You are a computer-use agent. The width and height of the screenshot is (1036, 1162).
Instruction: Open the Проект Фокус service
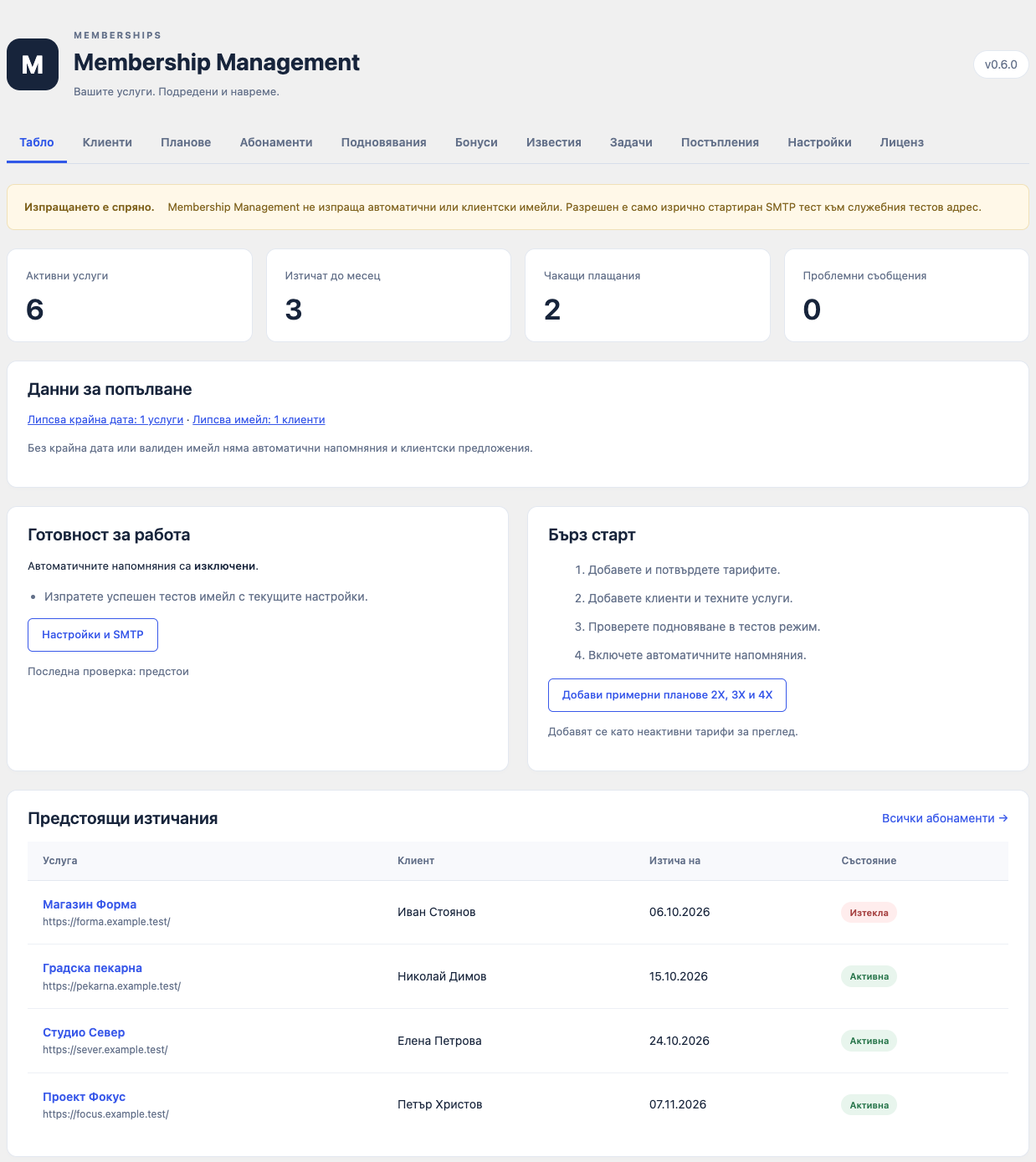coord(84,1097)
